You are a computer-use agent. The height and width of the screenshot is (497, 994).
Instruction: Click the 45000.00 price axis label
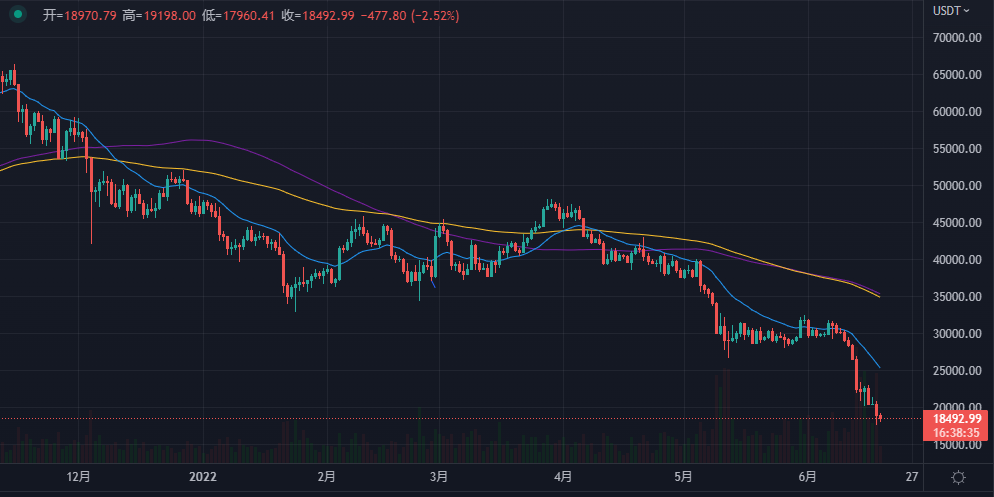(x=957, y=223)
